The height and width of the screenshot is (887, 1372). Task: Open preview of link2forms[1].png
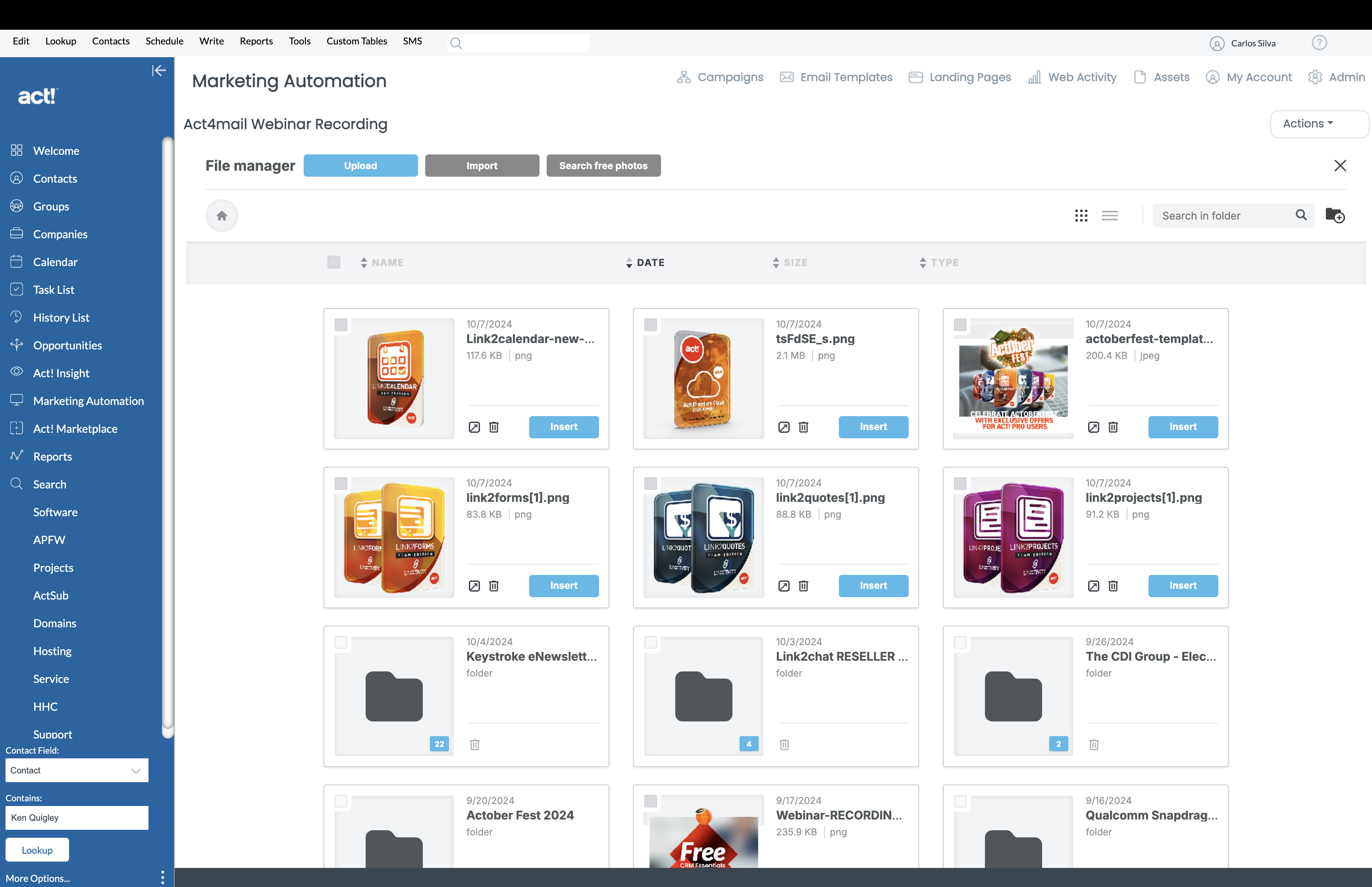click(474, 586)
